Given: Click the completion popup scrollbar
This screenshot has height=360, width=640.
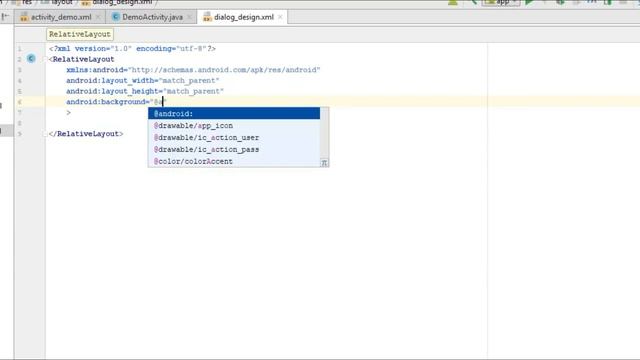Looking at the screenshot, I should point(324,133).
